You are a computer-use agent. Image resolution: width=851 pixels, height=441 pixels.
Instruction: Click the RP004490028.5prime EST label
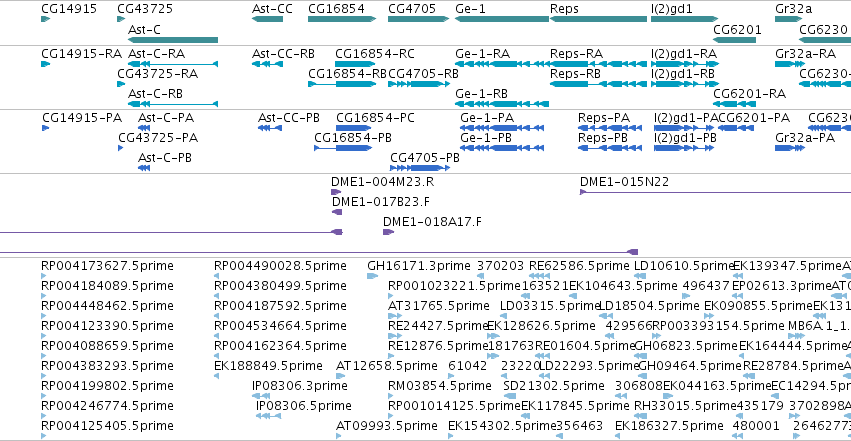click(280, 266)
